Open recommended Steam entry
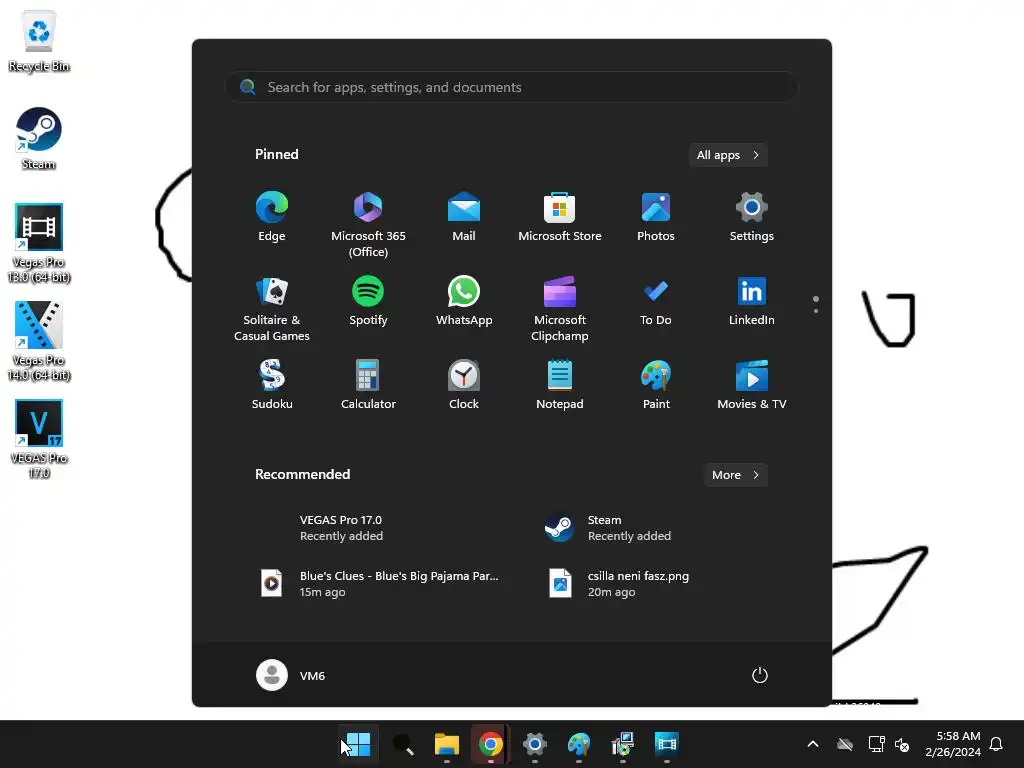The width and height of the screenshot is (1024, 768). [x=653, y=528]
